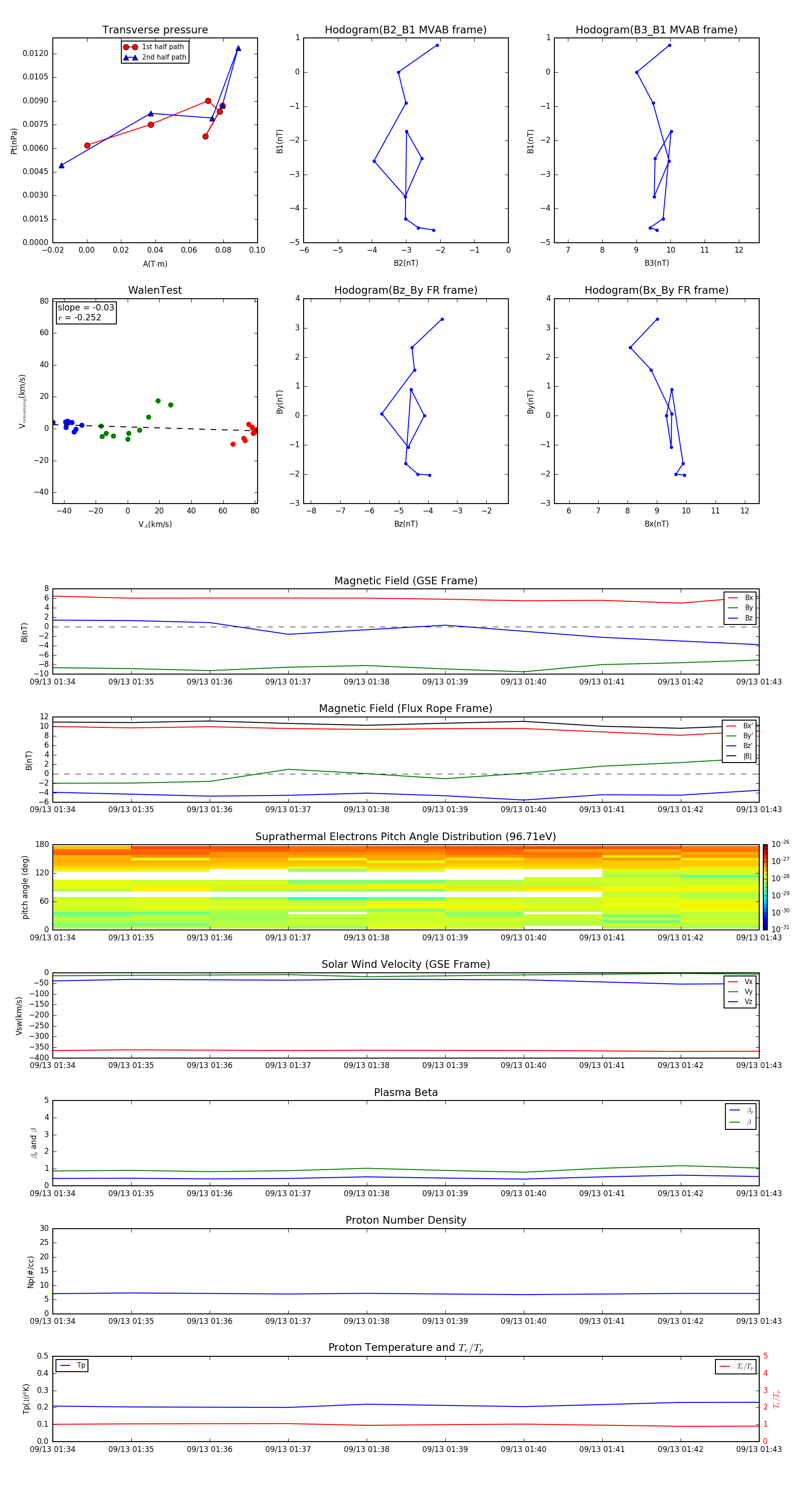
Task: Click the Plasma Beta legend box
Action: [x=740, y=1116]
